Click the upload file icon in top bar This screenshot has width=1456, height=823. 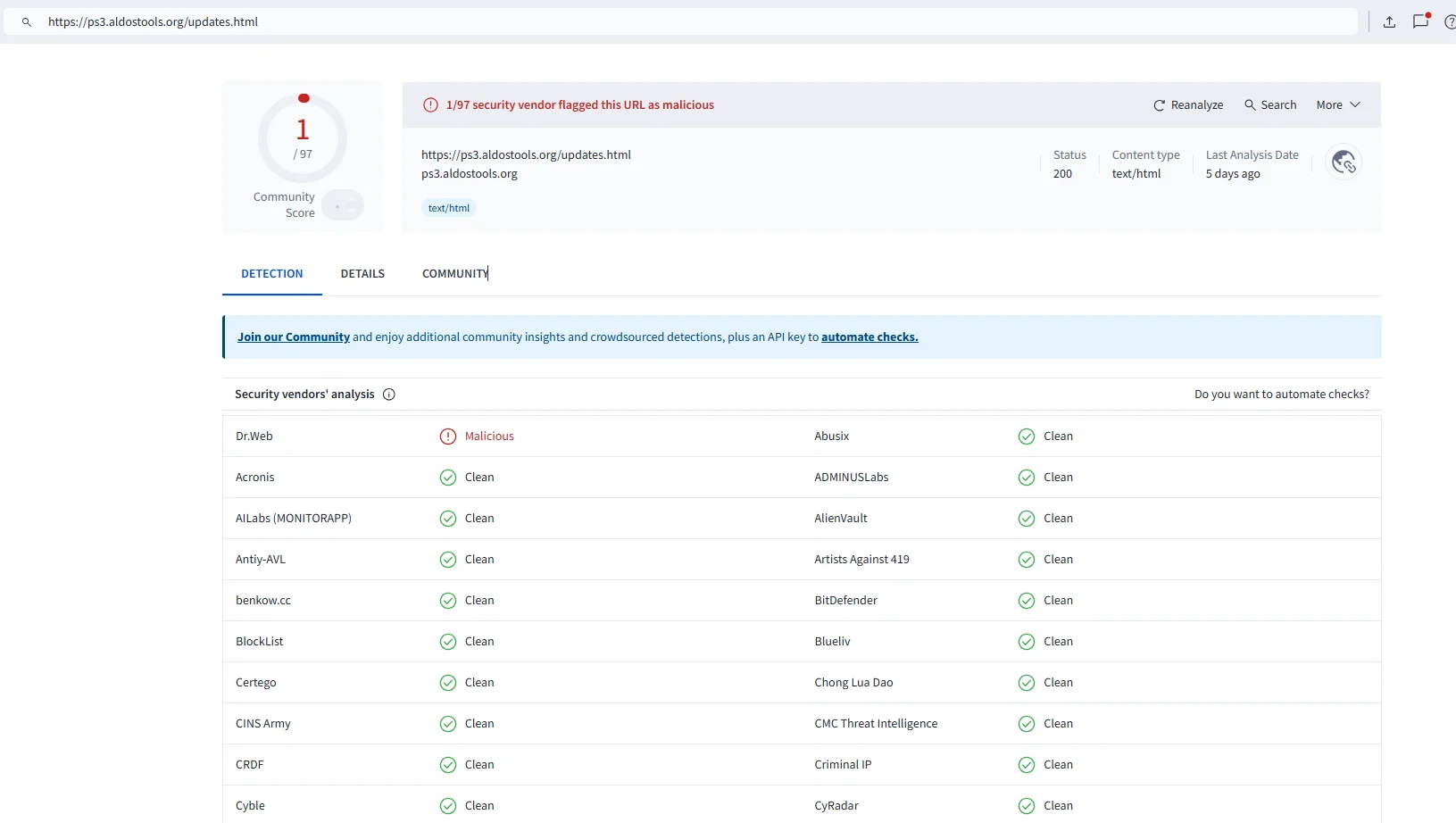1389,22
